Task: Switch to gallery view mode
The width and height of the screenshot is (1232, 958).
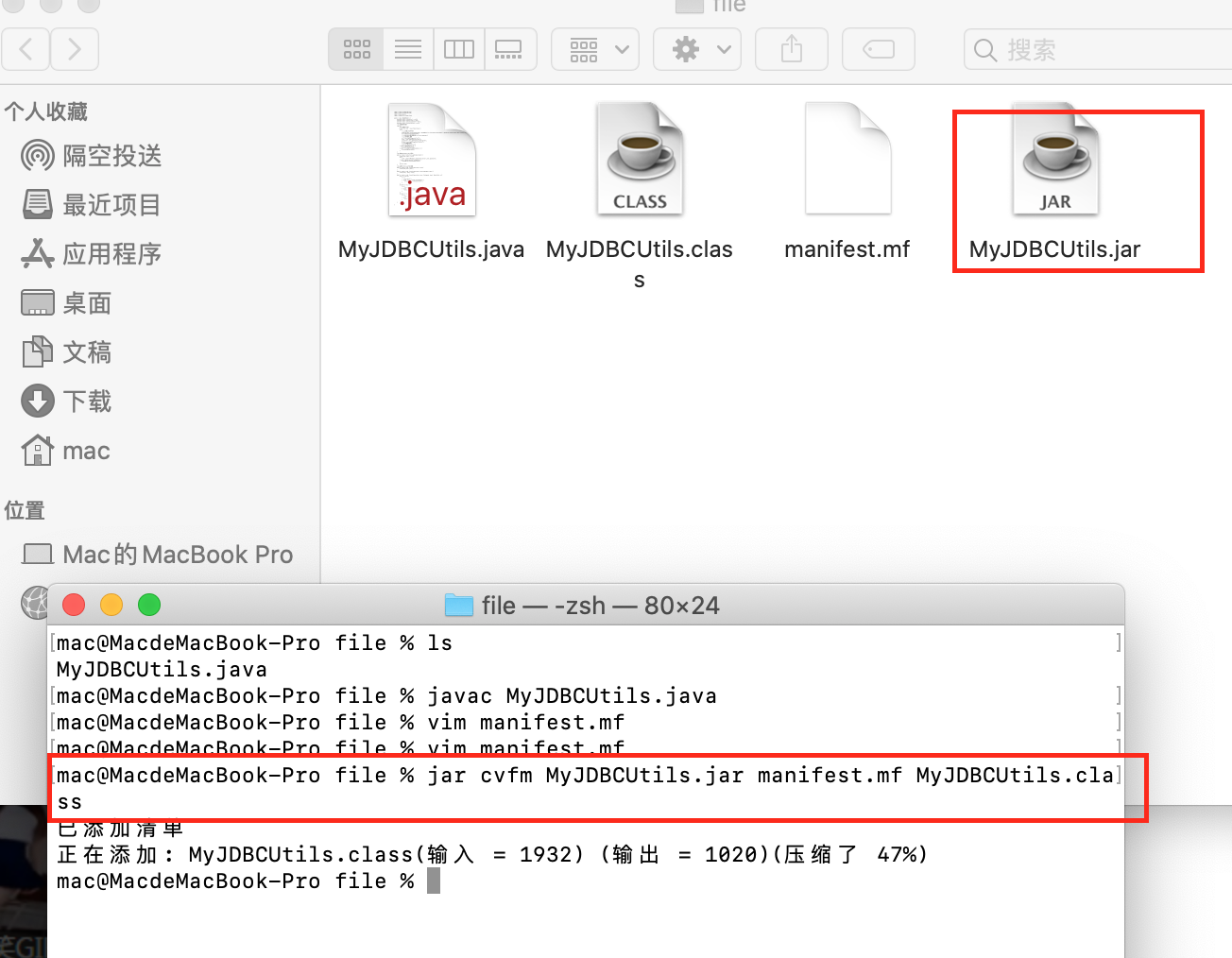Action: point(510,48)
